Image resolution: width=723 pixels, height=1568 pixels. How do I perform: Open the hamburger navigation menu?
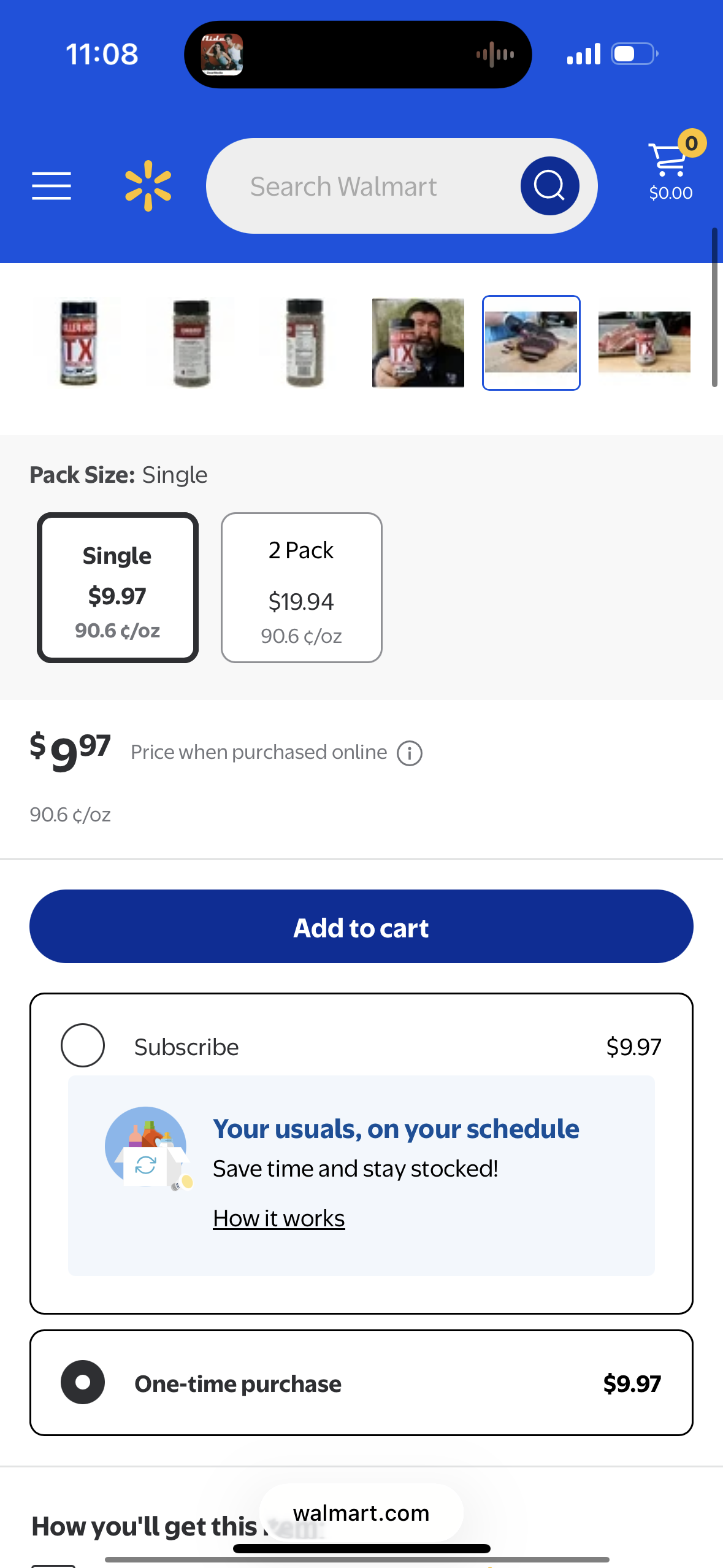(52, 186)
